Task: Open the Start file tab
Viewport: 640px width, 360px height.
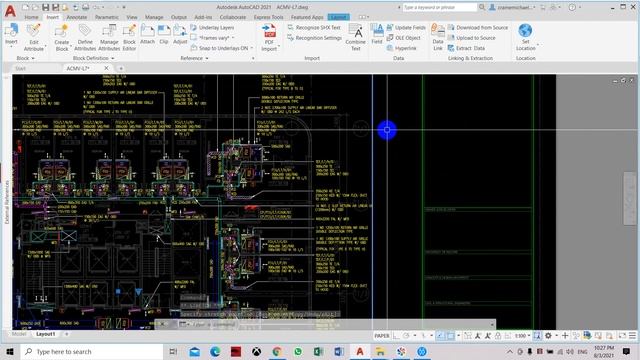Action: pos(20,68)
